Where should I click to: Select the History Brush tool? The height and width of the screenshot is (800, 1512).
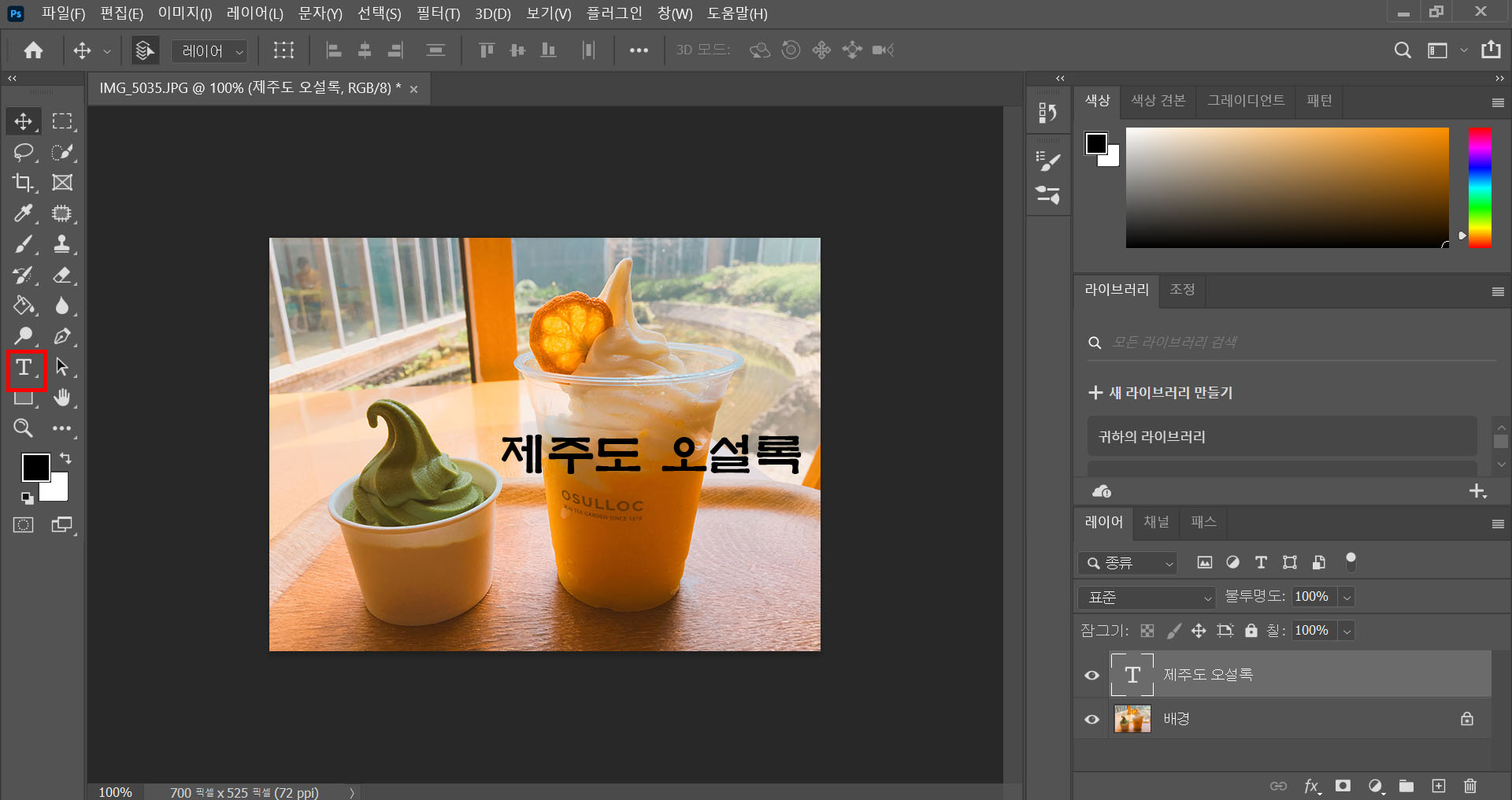click(x=24, y=275)
